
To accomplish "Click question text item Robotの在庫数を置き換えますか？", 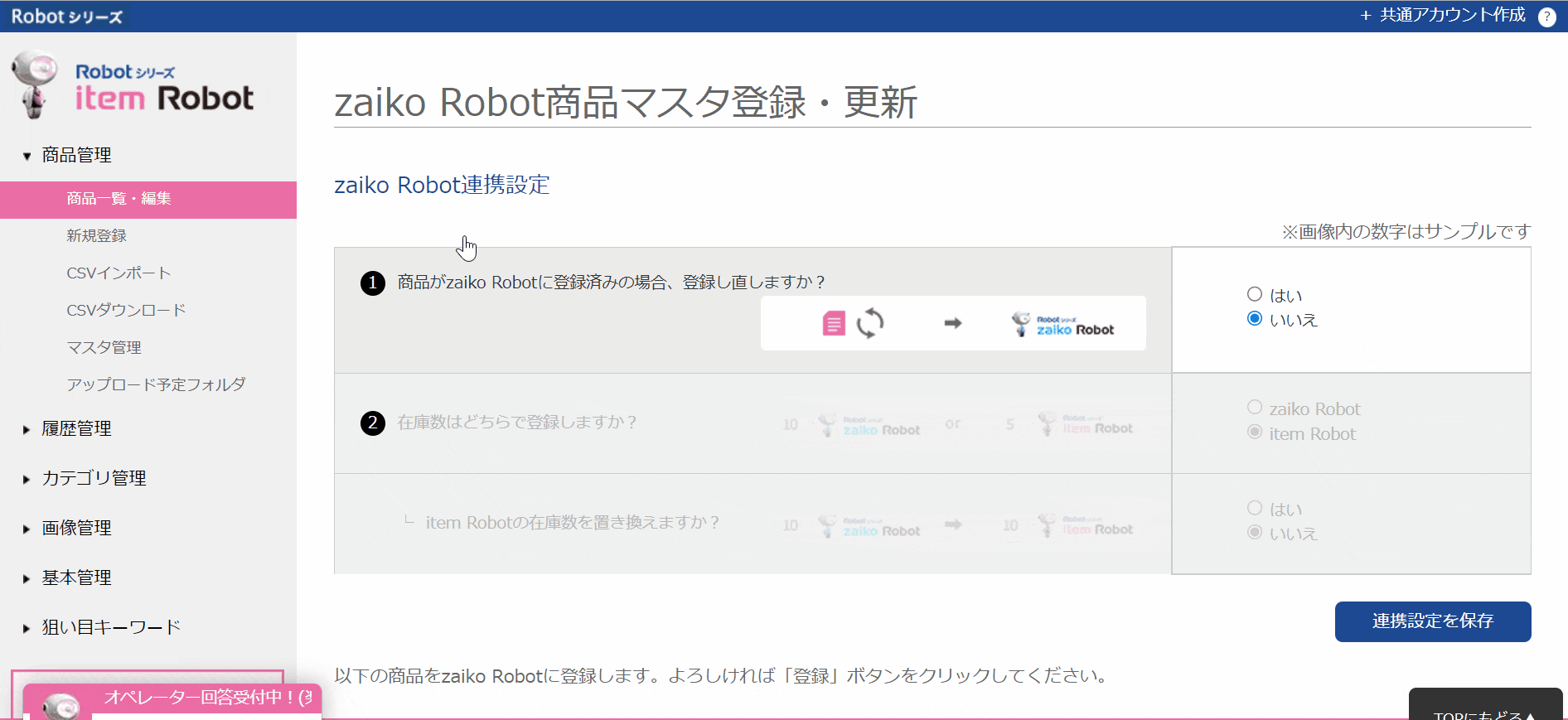I will pyautogui.click(x=573, y=523).
